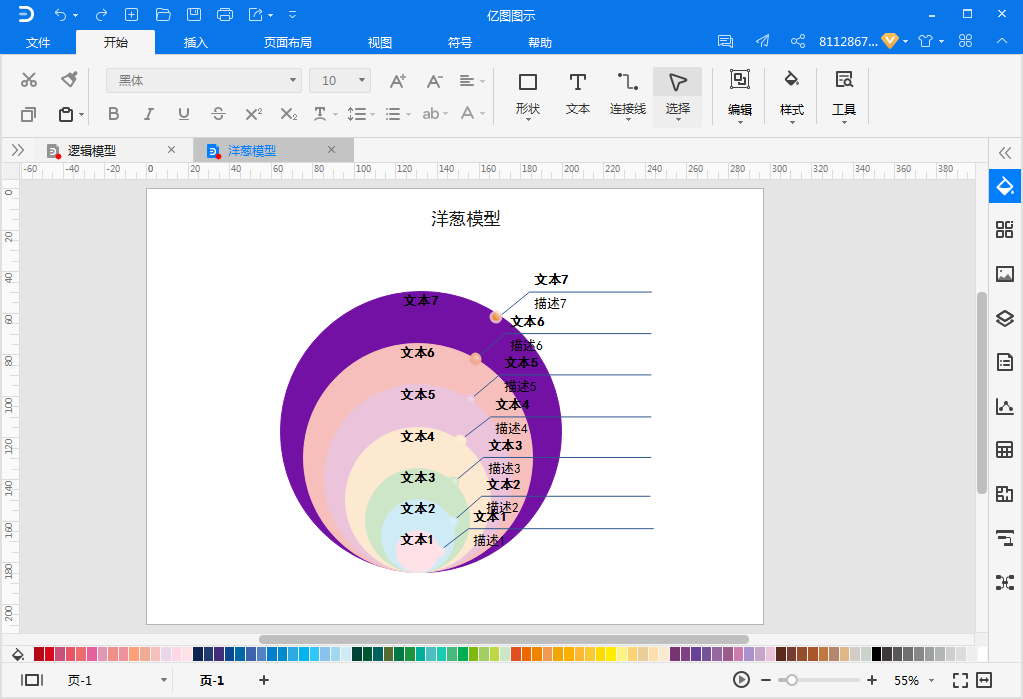This screenshot has height=699, width=1023.
Task: Toggle Strikethrough formatting
Action: click(219, 114)
